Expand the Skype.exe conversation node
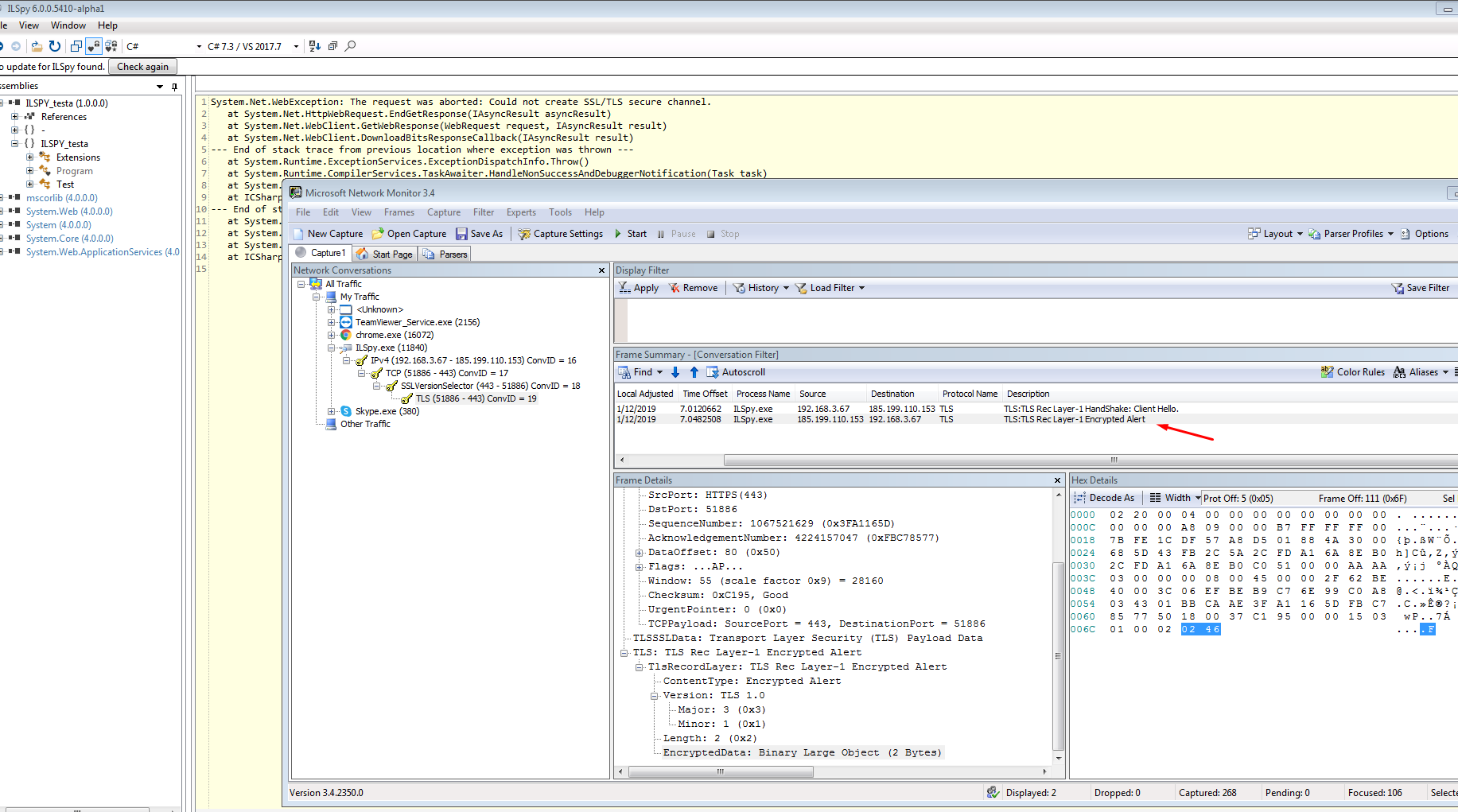1458x812 pixels. (332, 411)
